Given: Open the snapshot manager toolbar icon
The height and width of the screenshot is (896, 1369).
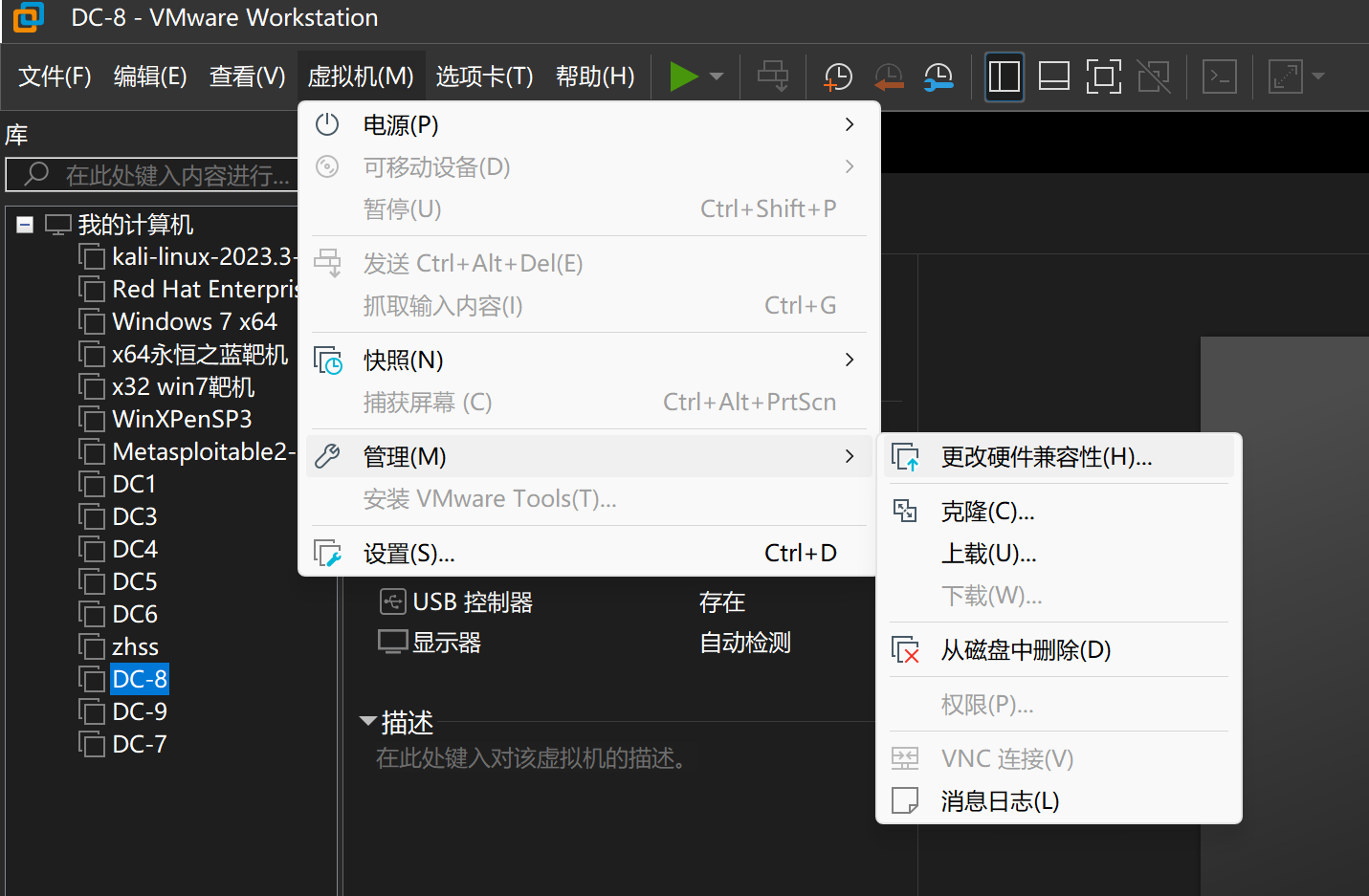Looking at the screenshot, I should (938, 76).
